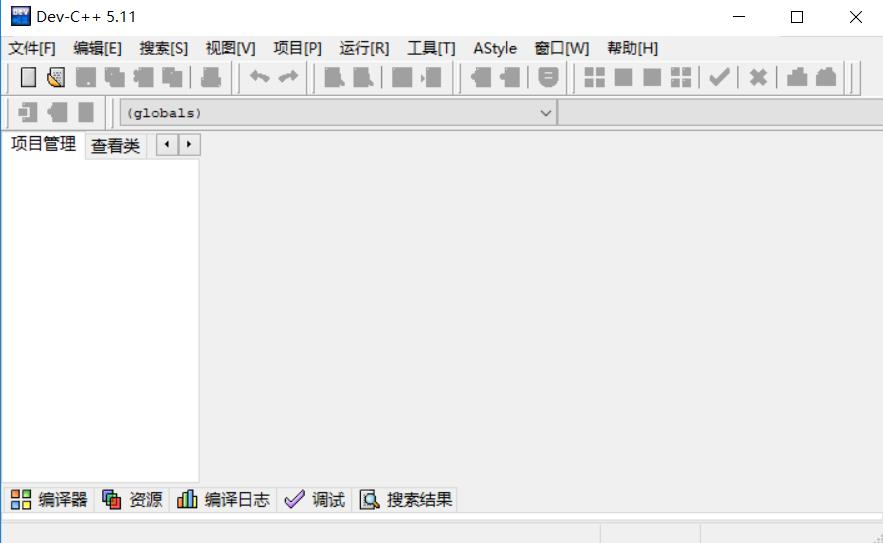Screen dimensions: 883x543
Task: Open the 工具[T] menu
Action: pos(431,48)
